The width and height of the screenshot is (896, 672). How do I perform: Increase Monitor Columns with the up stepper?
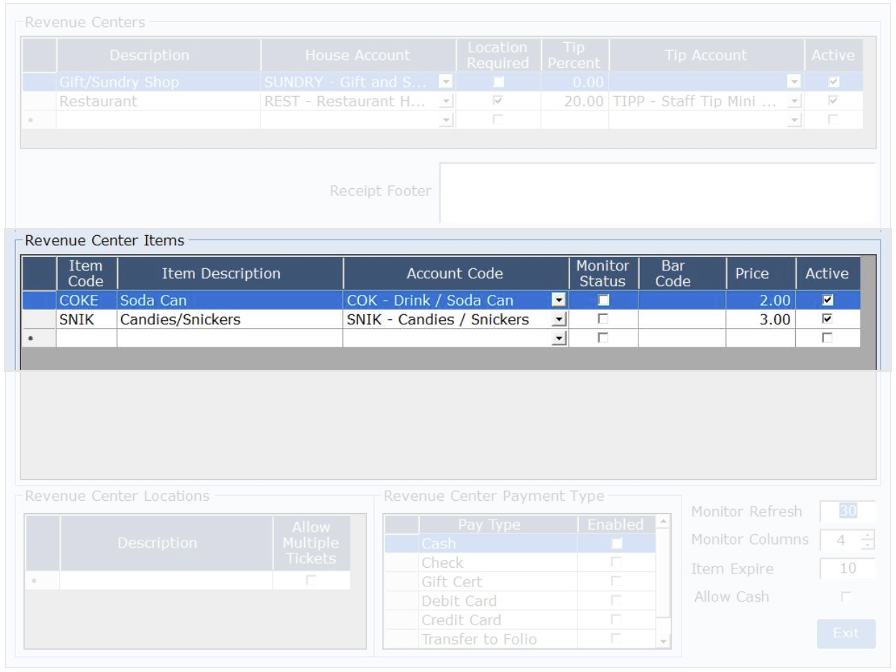867,535
